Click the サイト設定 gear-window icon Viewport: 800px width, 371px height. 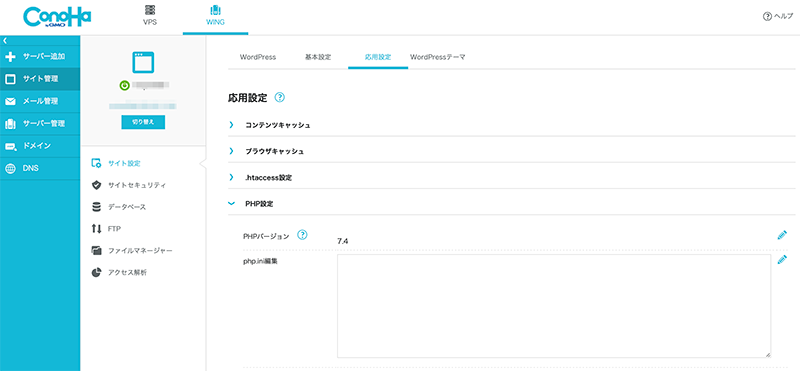[x=96, y=163]
